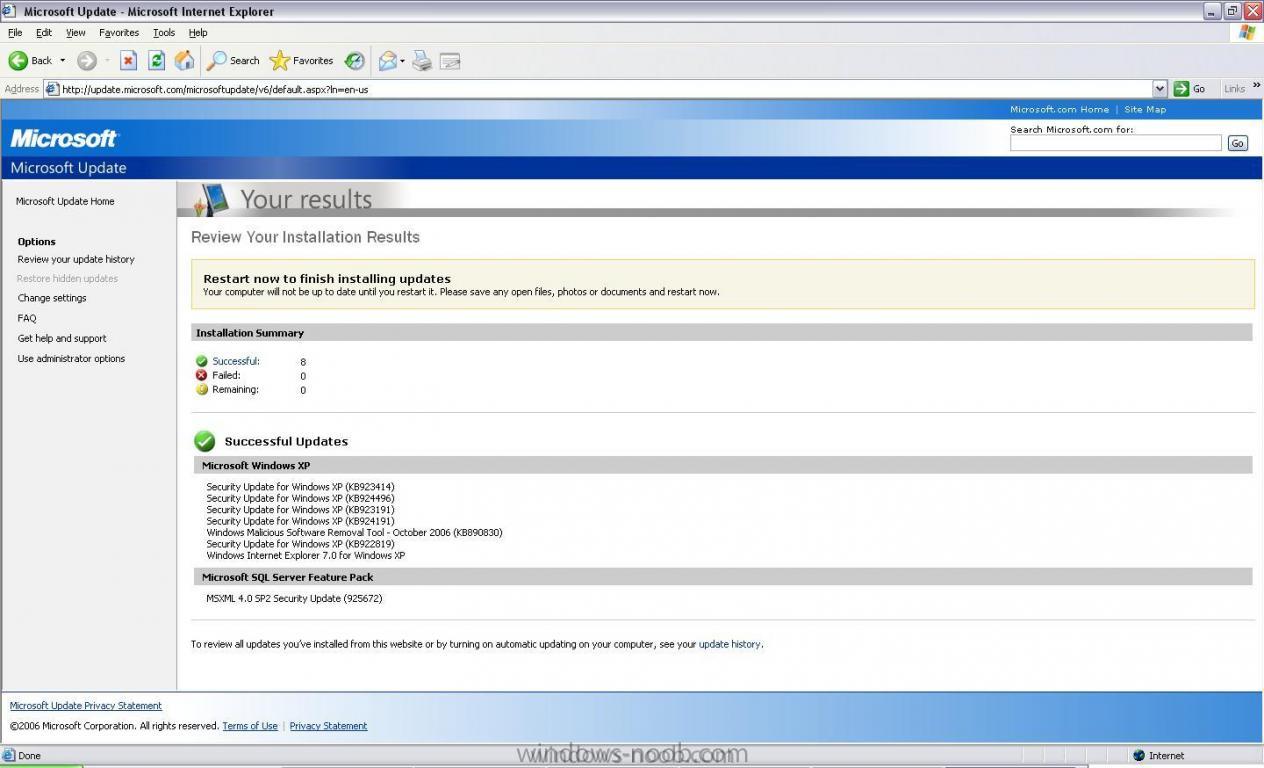Expand the Mail button dropdown arrow

(402, 61)
